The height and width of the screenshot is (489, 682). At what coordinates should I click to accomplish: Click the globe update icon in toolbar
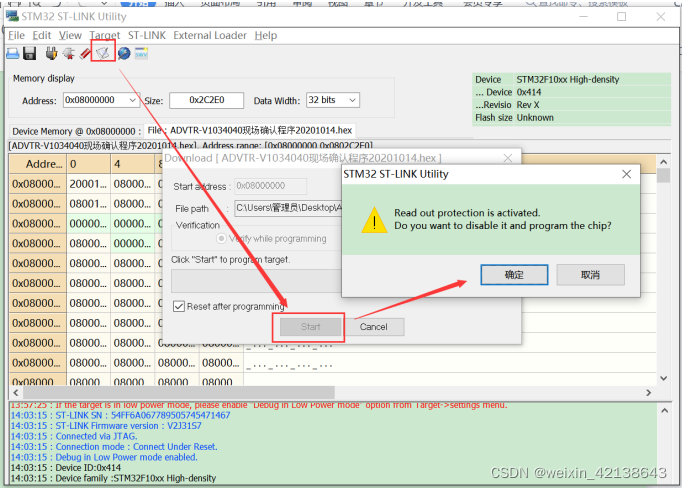124,54
